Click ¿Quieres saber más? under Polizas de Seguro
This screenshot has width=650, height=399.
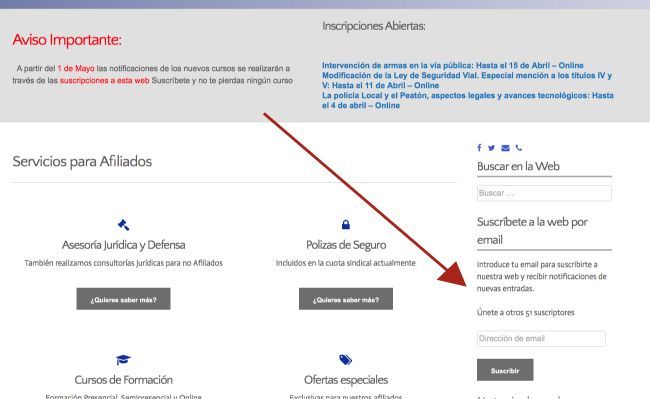(x=346, y=299)
